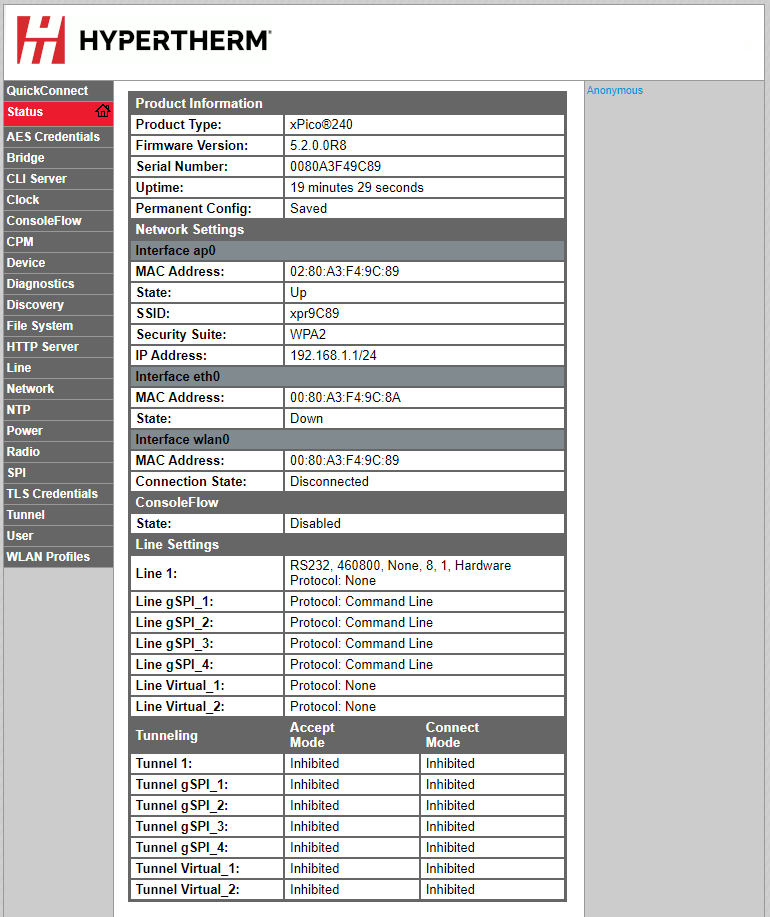Click the Hypertherm logo
This screenshot has height=917, width=770.
tap(143, 40)
